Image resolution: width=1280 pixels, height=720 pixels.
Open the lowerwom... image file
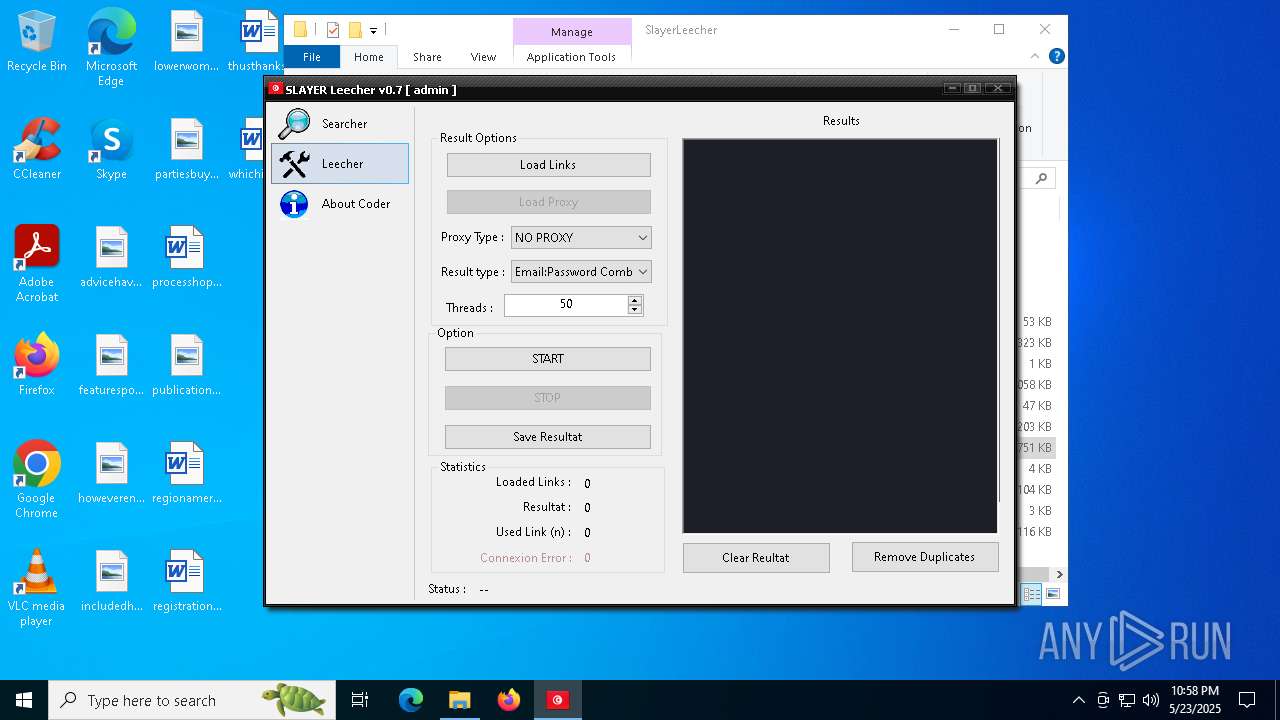pos(186,42)
